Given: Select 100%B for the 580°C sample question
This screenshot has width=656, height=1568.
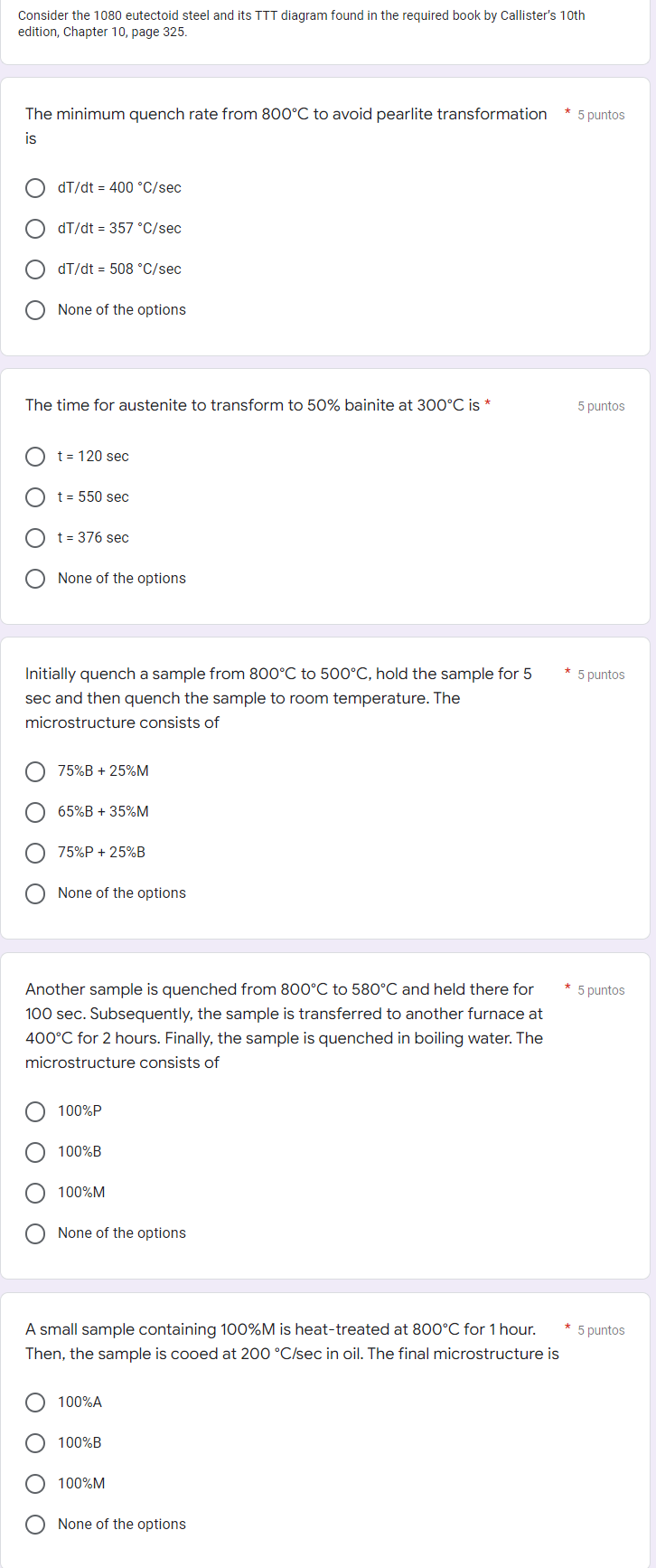Looking at the screenshot, I should pyautogui.click(x=35, y=1152).
